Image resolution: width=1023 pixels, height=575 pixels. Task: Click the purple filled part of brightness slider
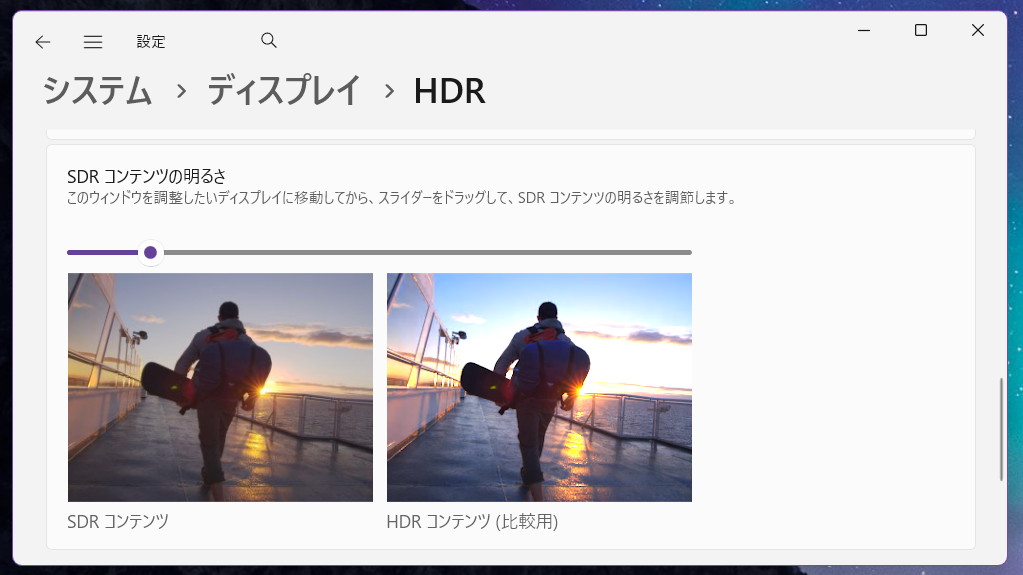102,252
